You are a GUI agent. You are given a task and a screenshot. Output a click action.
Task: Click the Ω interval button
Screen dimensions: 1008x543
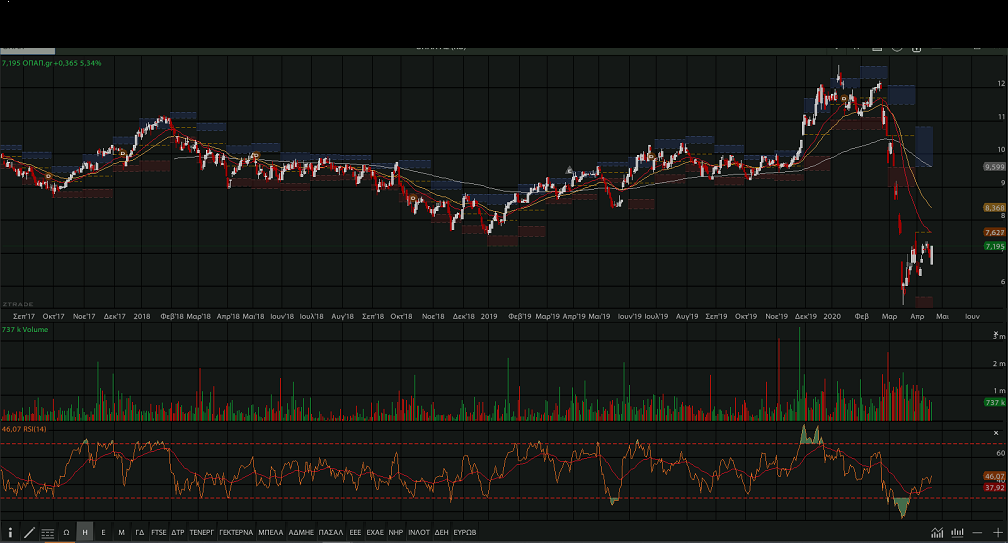[x=66, y=532]
